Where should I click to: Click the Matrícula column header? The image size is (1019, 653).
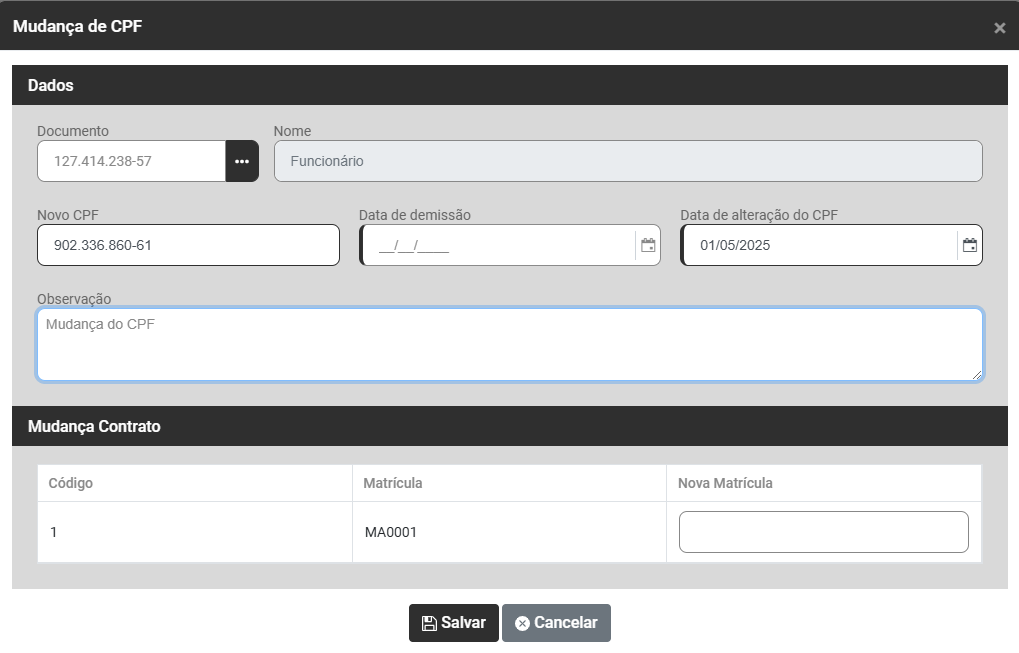tap(510, 483)
